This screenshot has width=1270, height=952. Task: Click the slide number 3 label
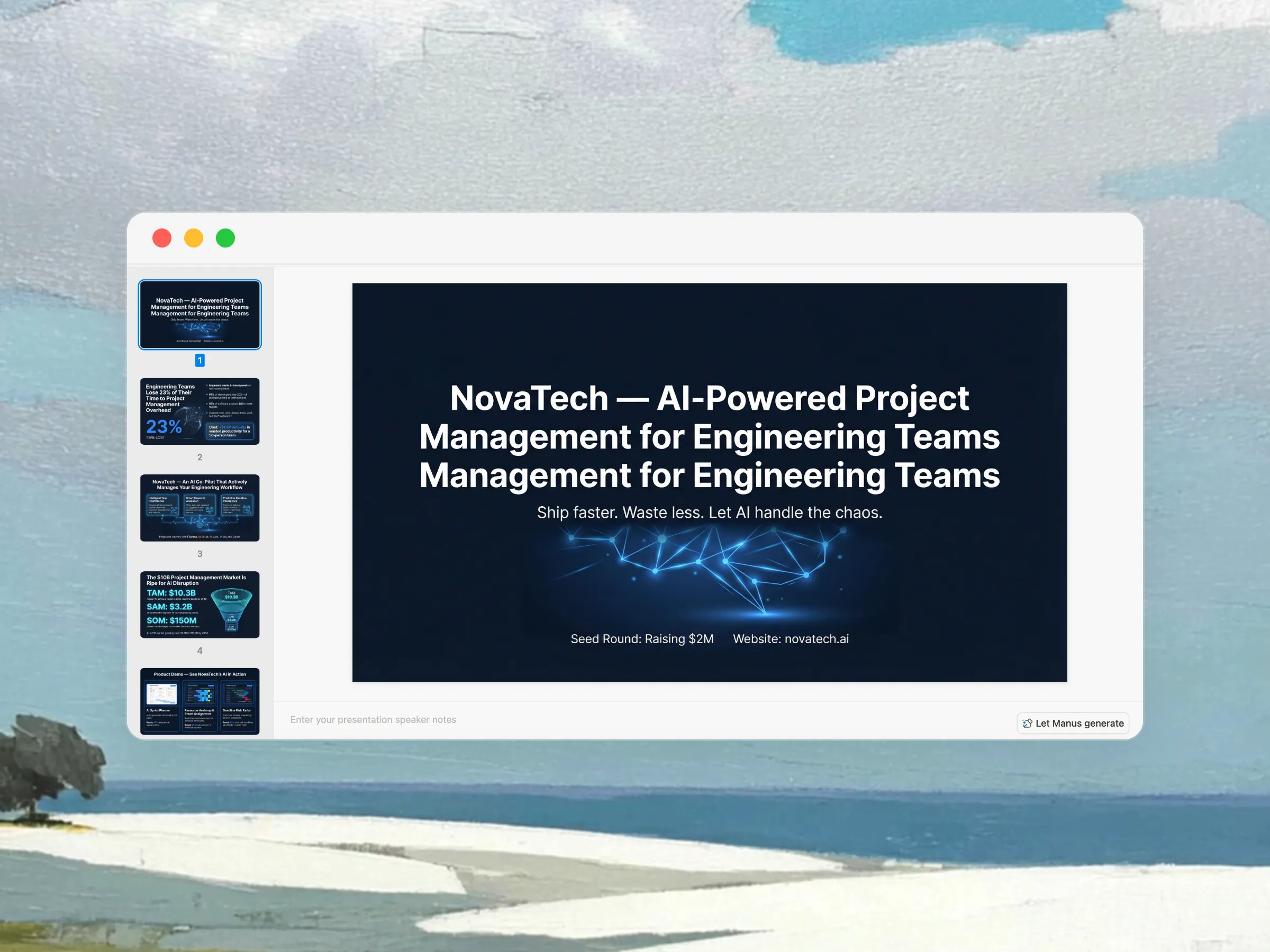coord(200,554)
